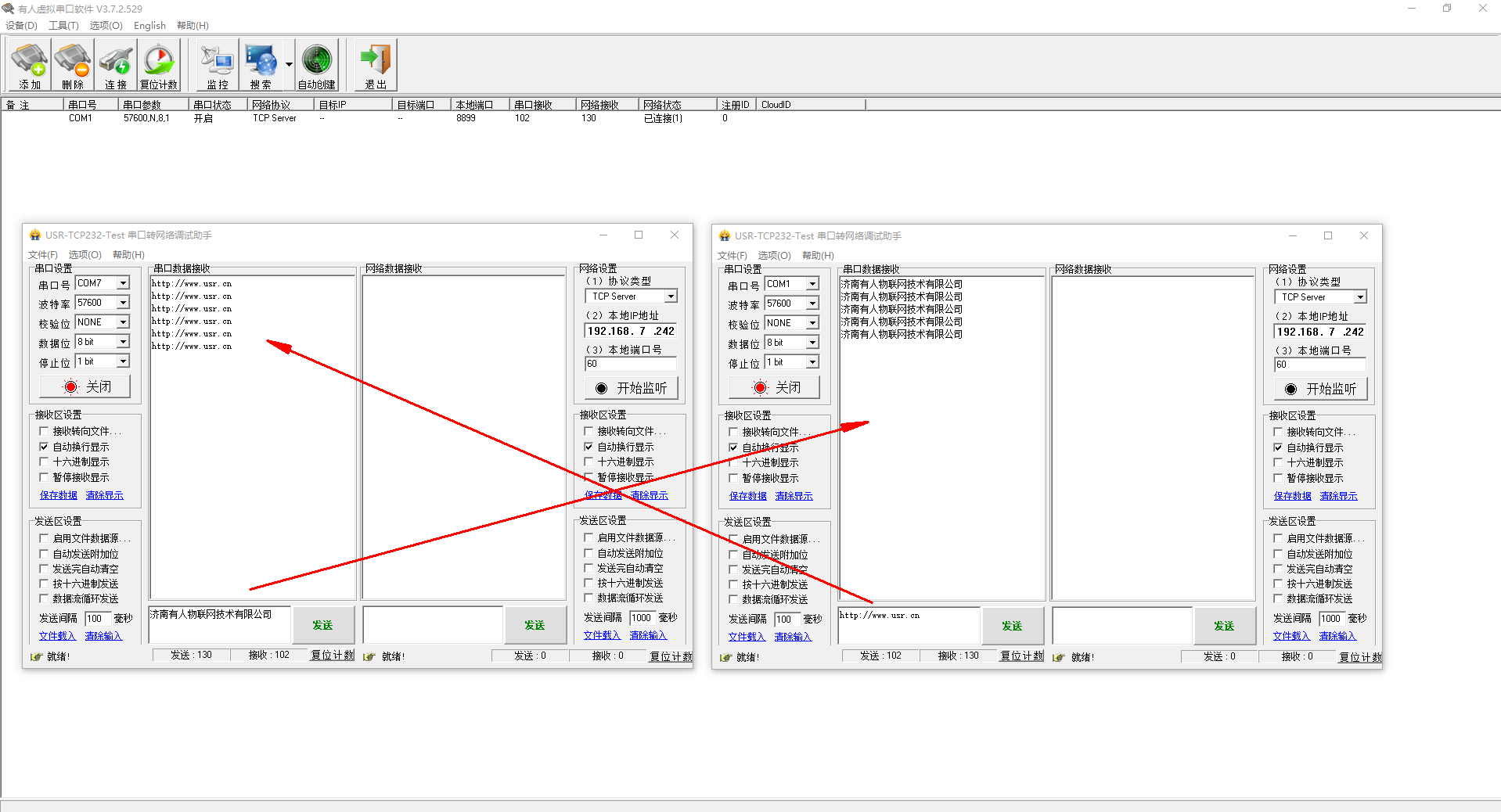This screenshot has height=812, width=1501.
Task: Click 清除显示 link in left serial receive settings
Action: point(104,495)
